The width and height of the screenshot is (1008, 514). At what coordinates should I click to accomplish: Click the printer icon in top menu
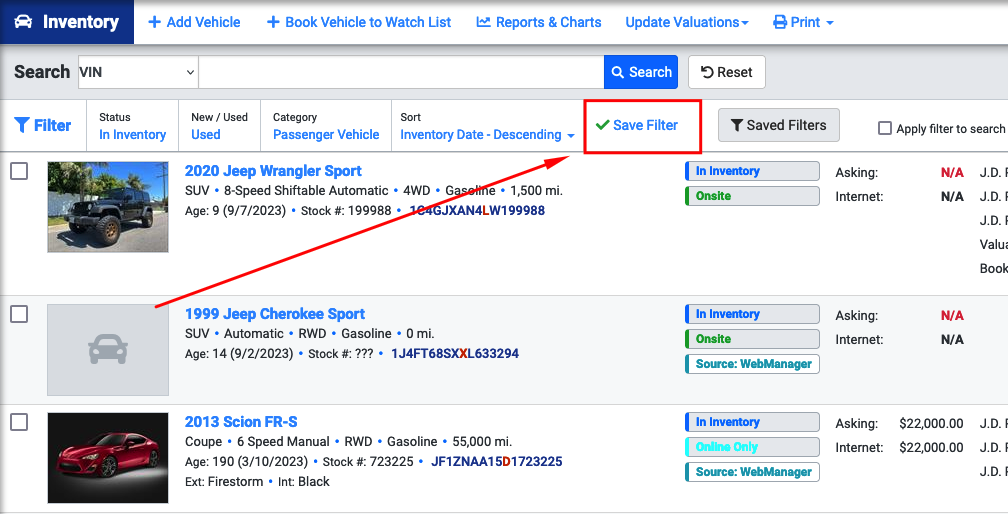click(780, 22)
